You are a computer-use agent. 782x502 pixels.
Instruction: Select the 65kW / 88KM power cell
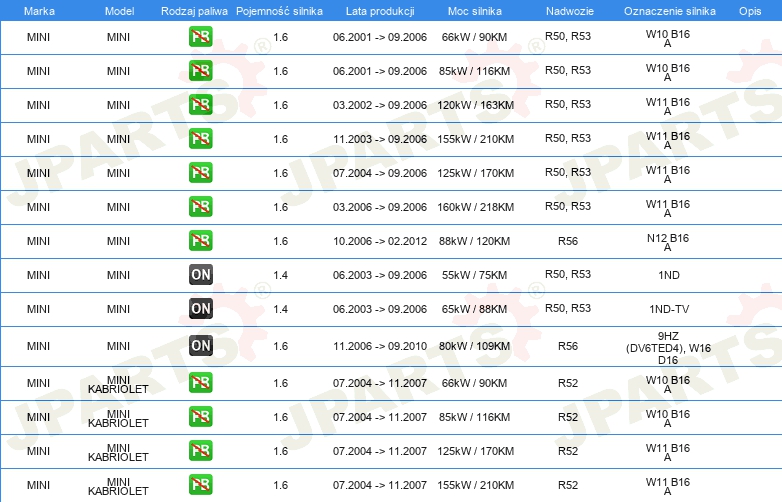point(474,309)
